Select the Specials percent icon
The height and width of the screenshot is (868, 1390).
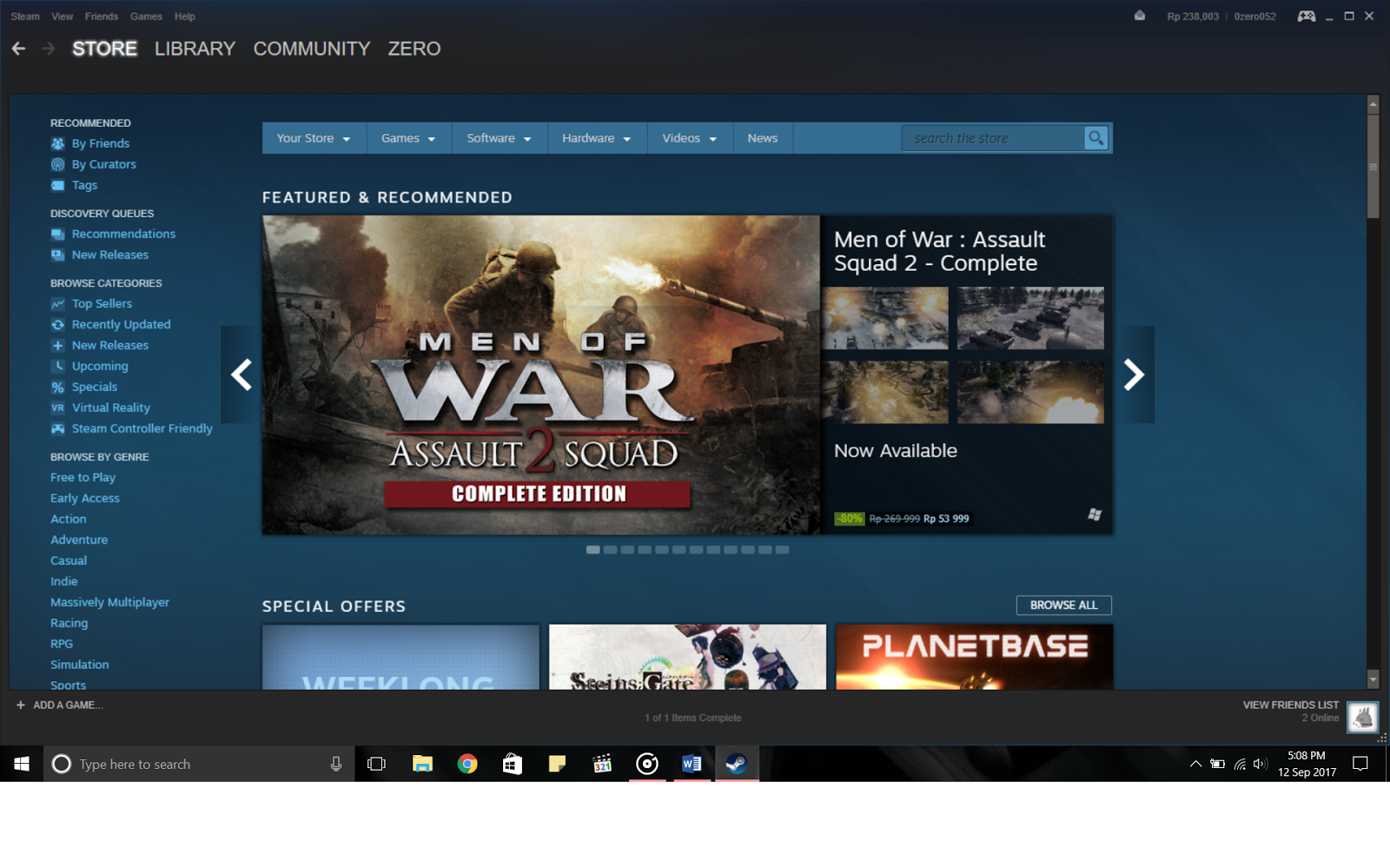57,387
